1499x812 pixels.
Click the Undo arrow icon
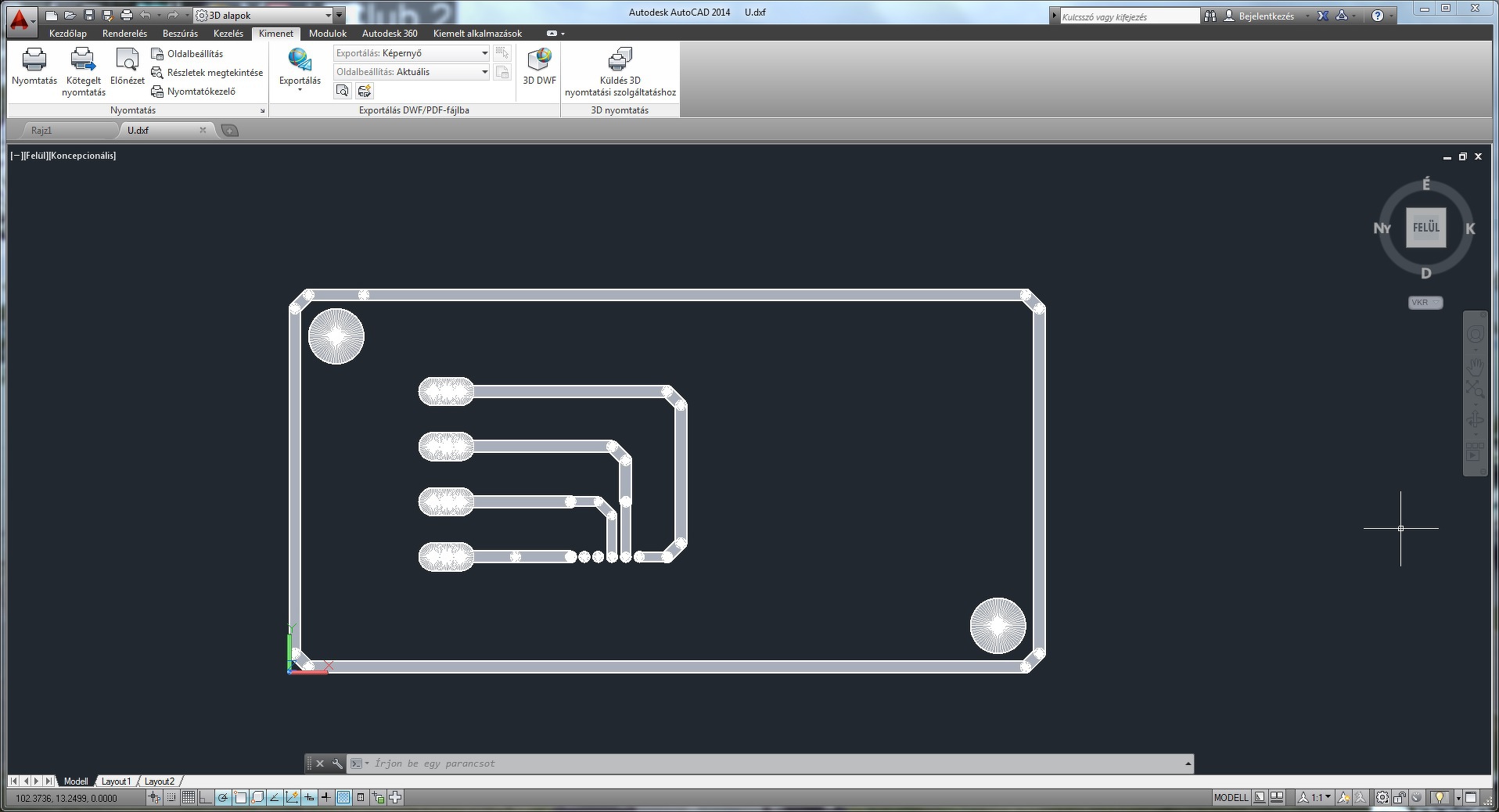[145, 15]
